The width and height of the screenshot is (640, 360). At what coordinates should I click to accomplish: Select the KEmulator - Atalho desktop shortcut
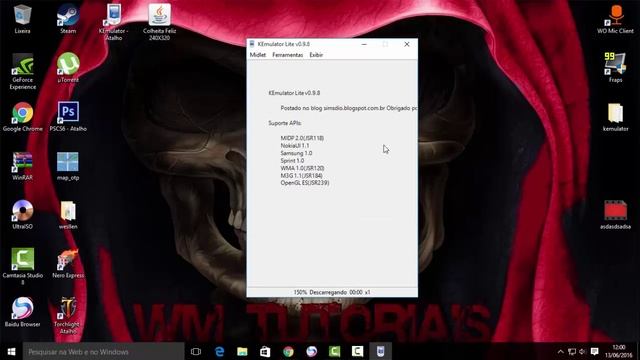click(x=114, y=22)
